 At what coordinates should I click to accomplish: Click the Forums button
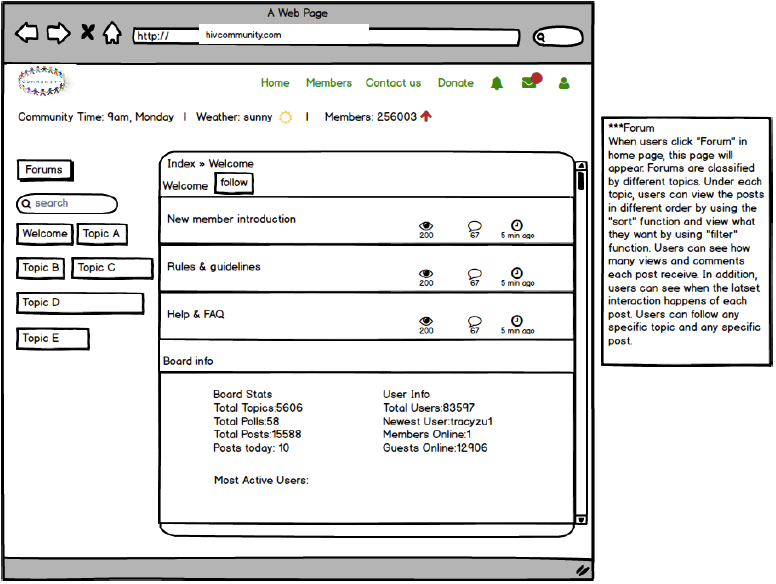tap(45, 170)
